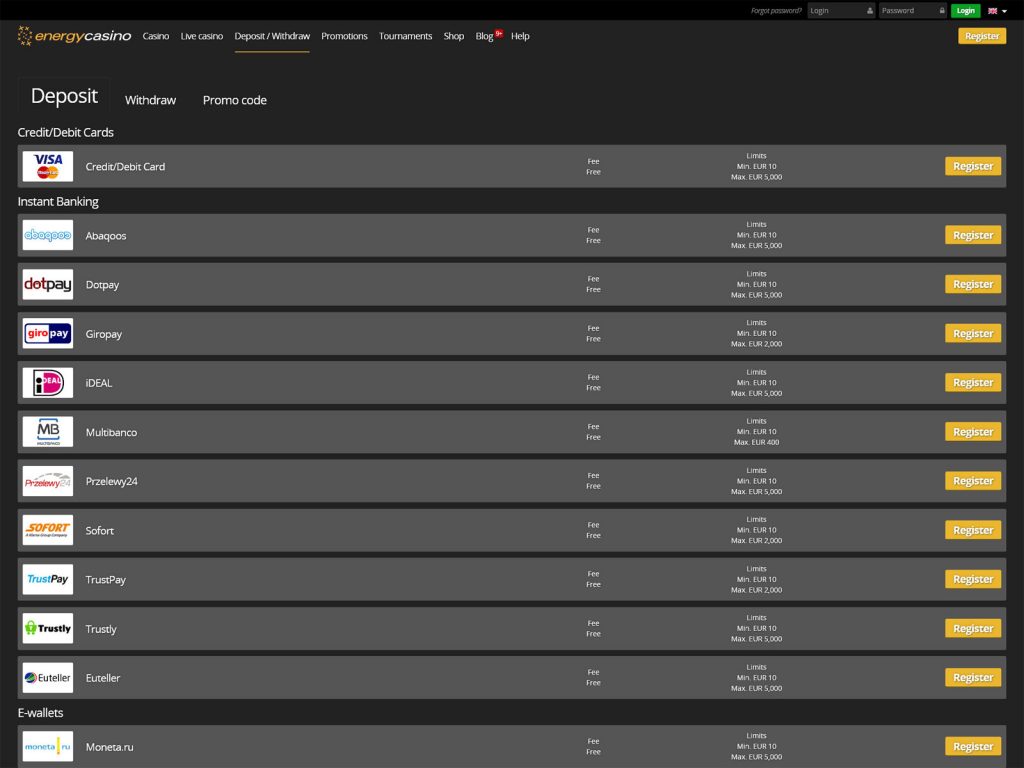The width and height of the screenshot is (1024, 768).
Task: Click the green Login button
Action: pos(965,10)
